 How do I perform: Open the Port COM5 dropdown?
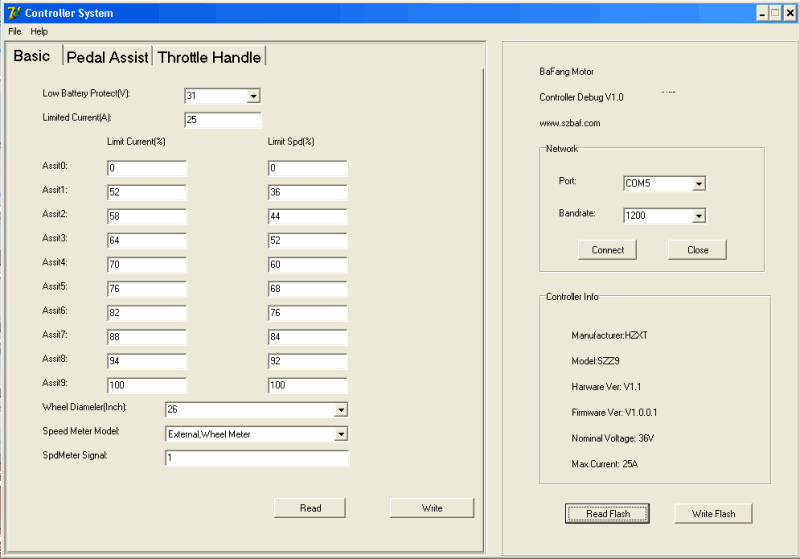pyautogui.click(x=698, y=184)
